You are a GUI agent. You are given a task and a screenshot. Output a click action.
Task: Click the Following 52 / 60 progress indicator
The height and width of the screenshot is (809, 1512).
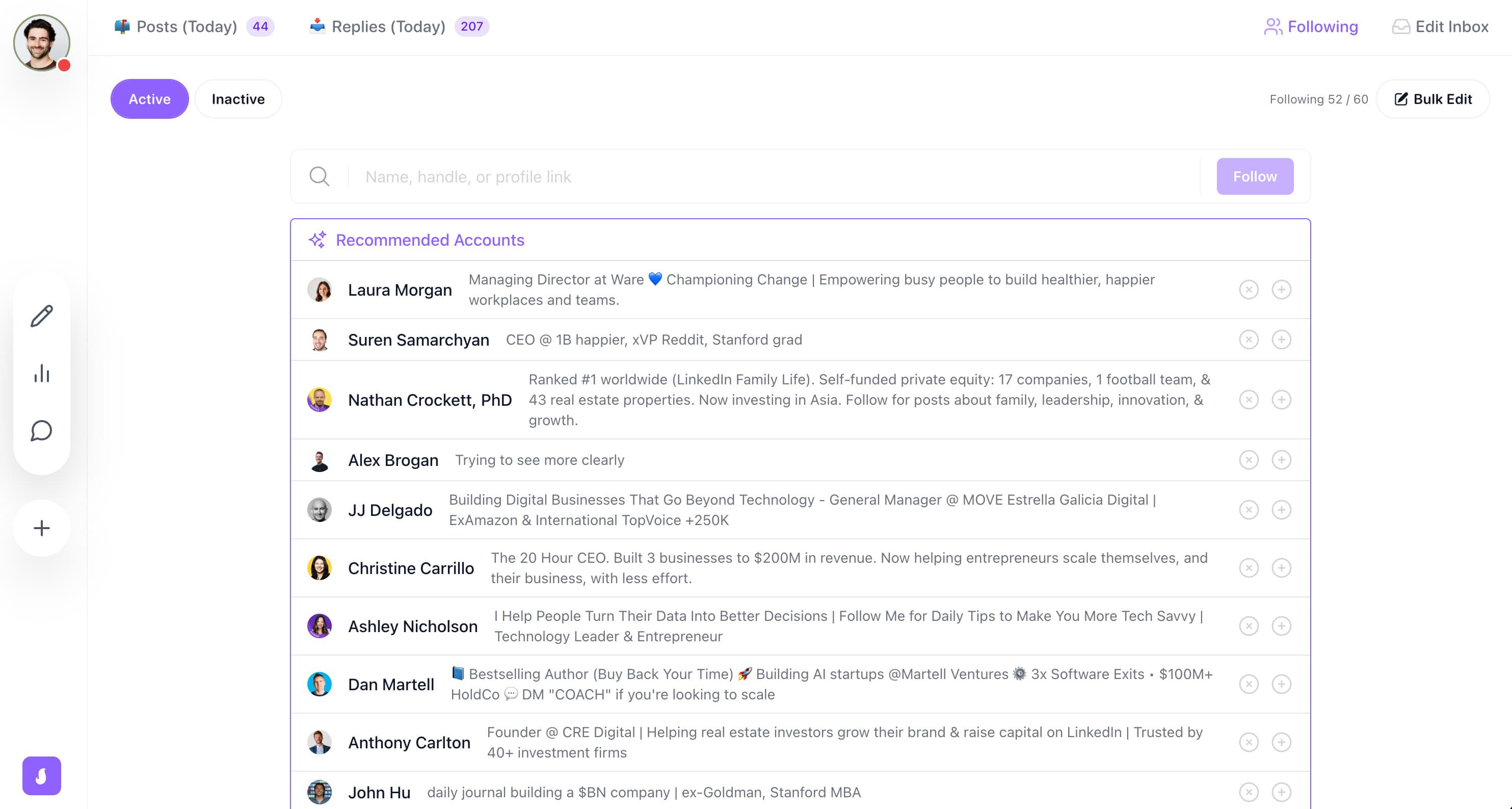click(x=1318, y=98)
